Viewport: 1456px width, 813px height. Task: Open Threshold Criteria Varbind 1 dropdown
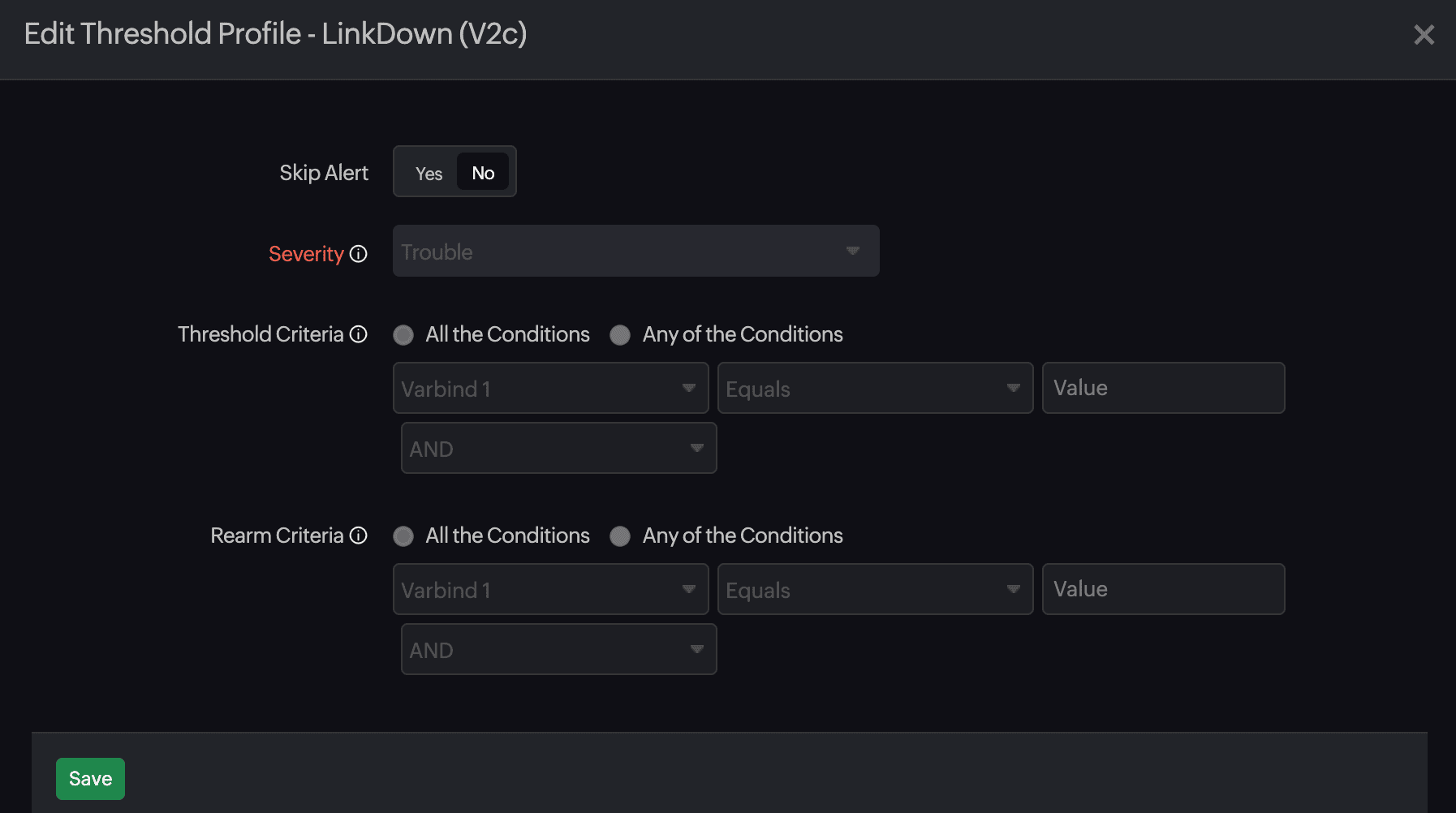550,389
